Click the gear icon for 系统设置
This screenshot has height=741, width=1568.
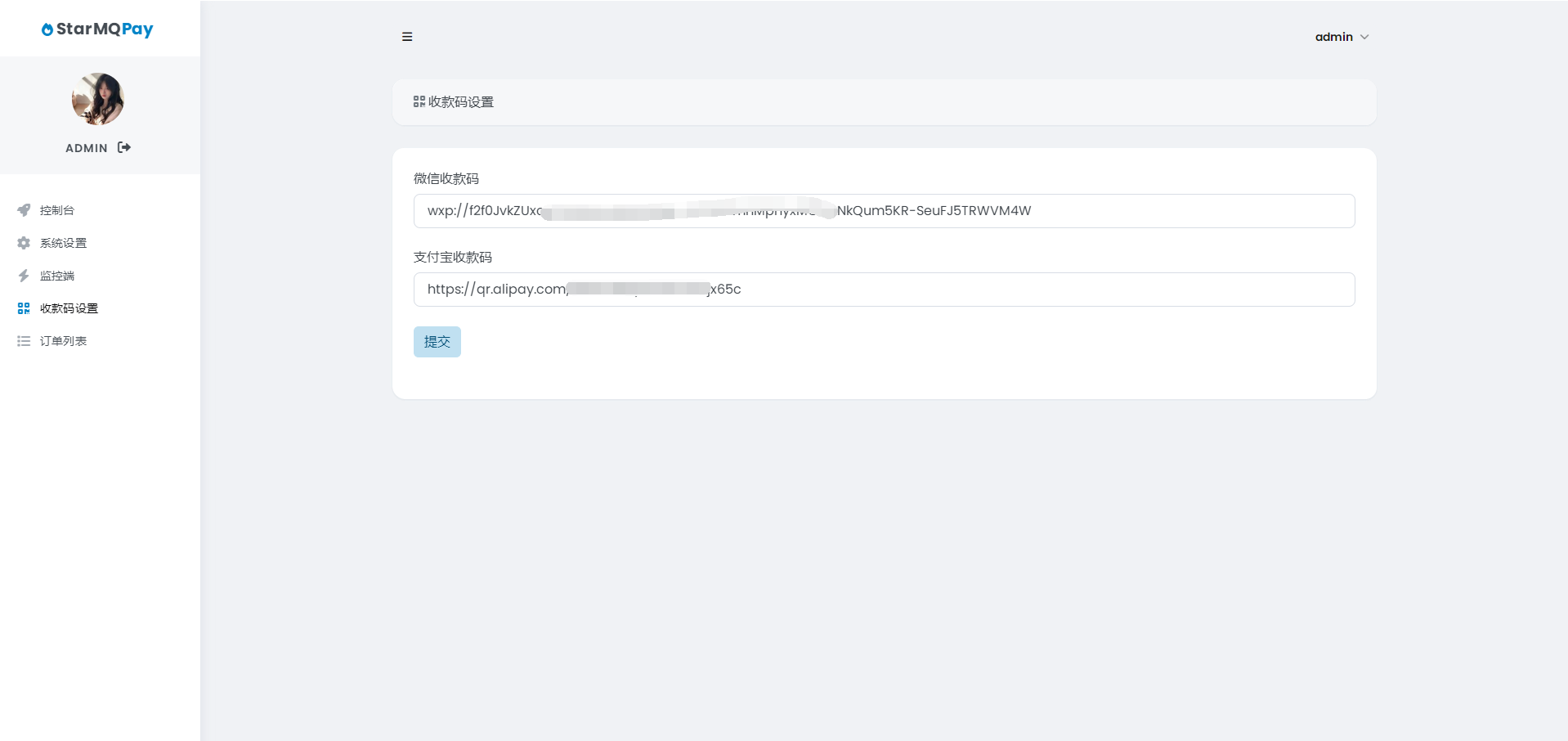(x=24, y=243)
